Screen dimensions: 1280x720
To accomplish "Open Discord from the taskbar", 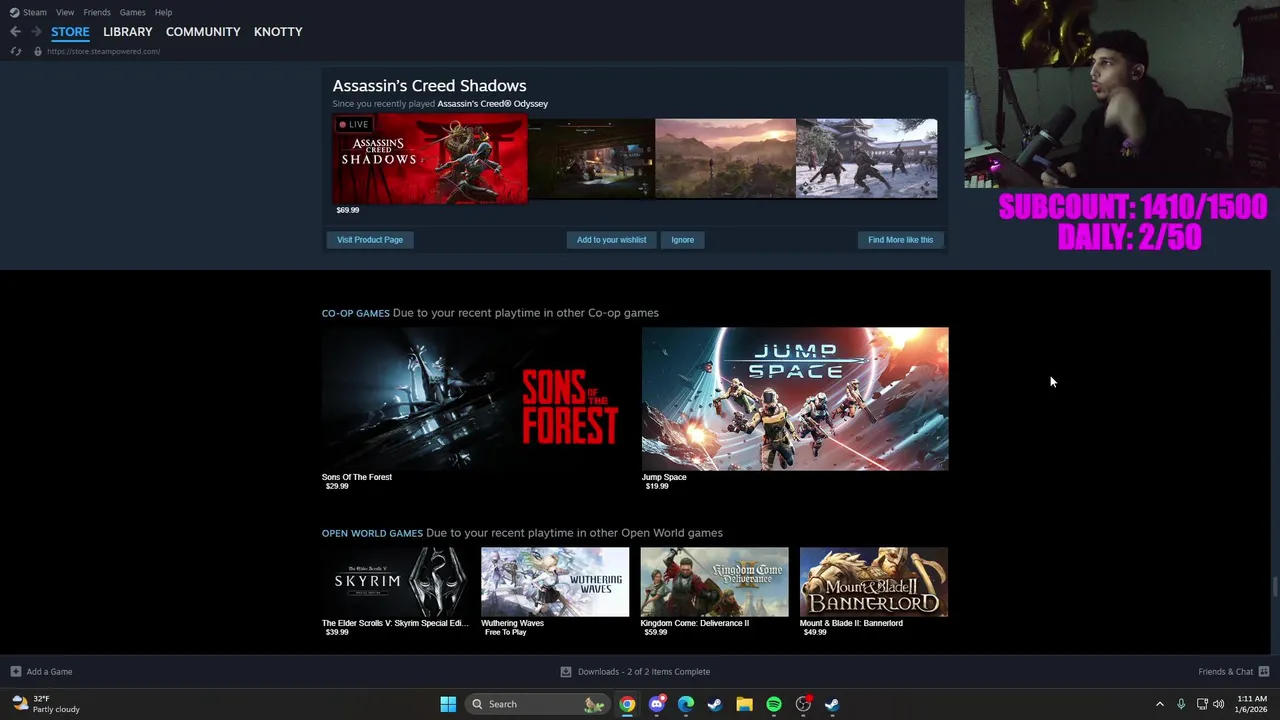I will click(x=657, y=704).
